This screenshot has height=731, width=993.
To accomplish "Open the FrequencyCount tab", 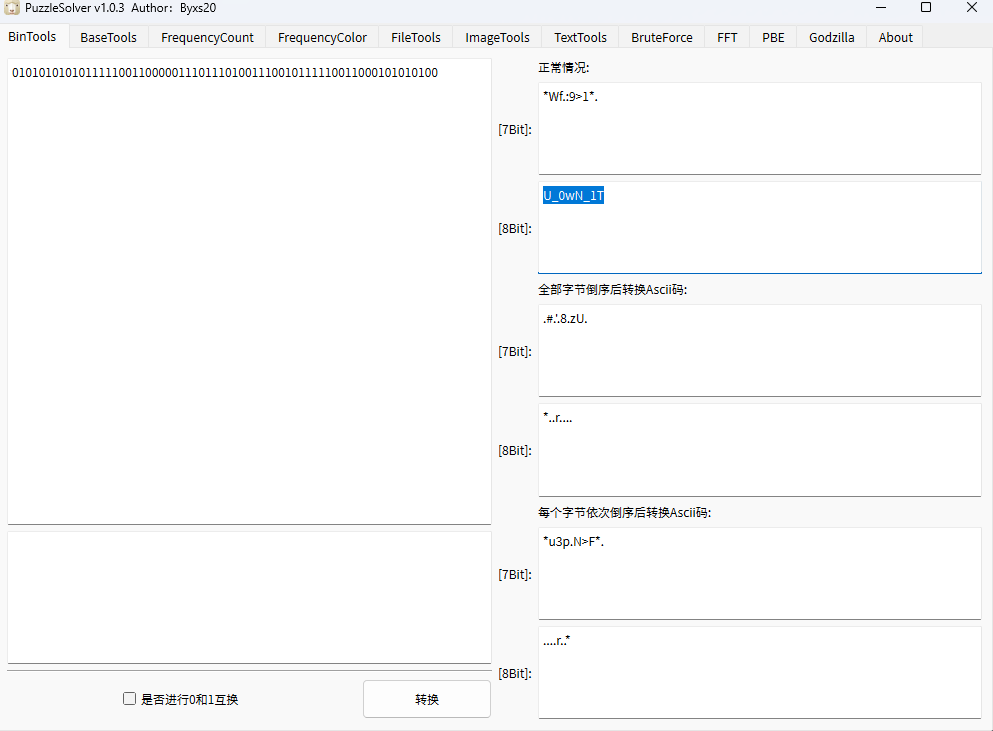I will pyautogui.click(x=207, y=37).
